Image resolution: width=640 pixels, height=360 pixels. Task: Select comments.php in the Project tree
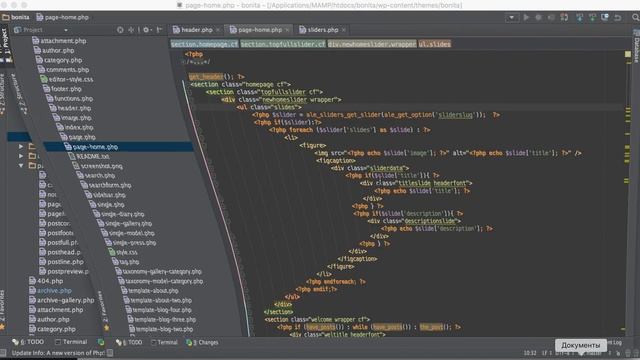(x=64, y=70)
